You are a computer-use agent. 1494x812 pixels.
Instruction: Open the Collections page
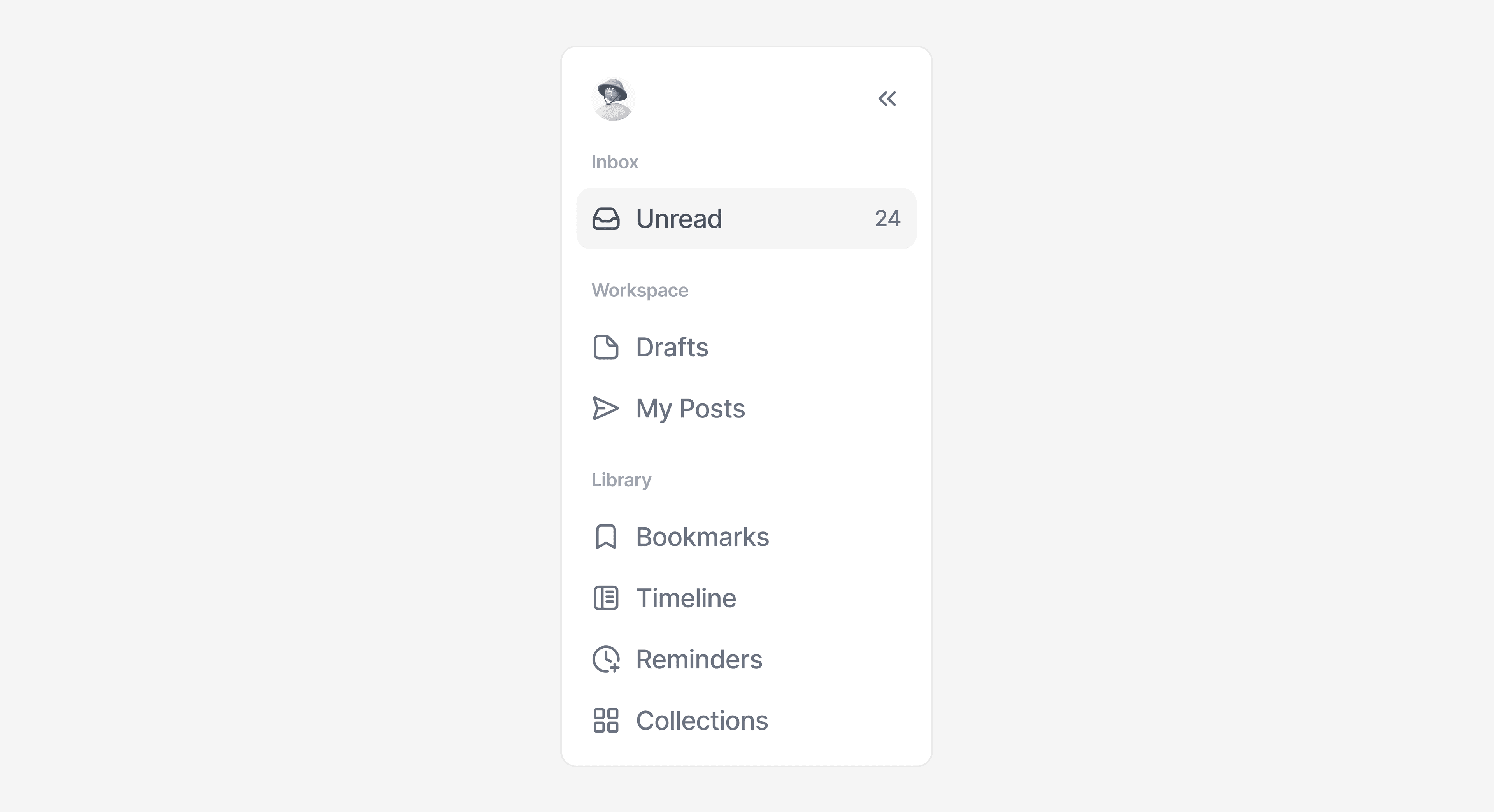coord(702,720)
